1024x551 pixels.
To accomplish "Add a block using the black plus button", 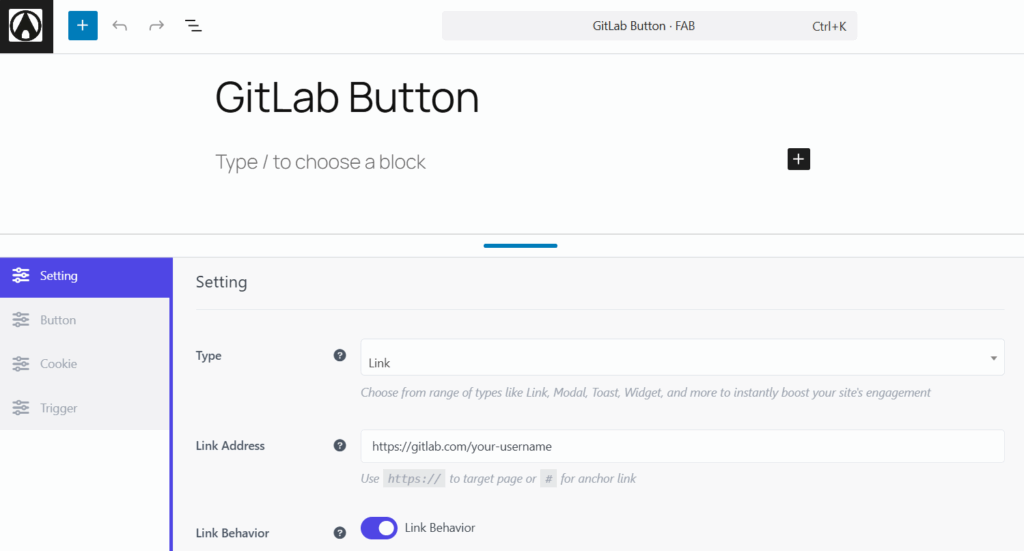I will coord(798,159).
